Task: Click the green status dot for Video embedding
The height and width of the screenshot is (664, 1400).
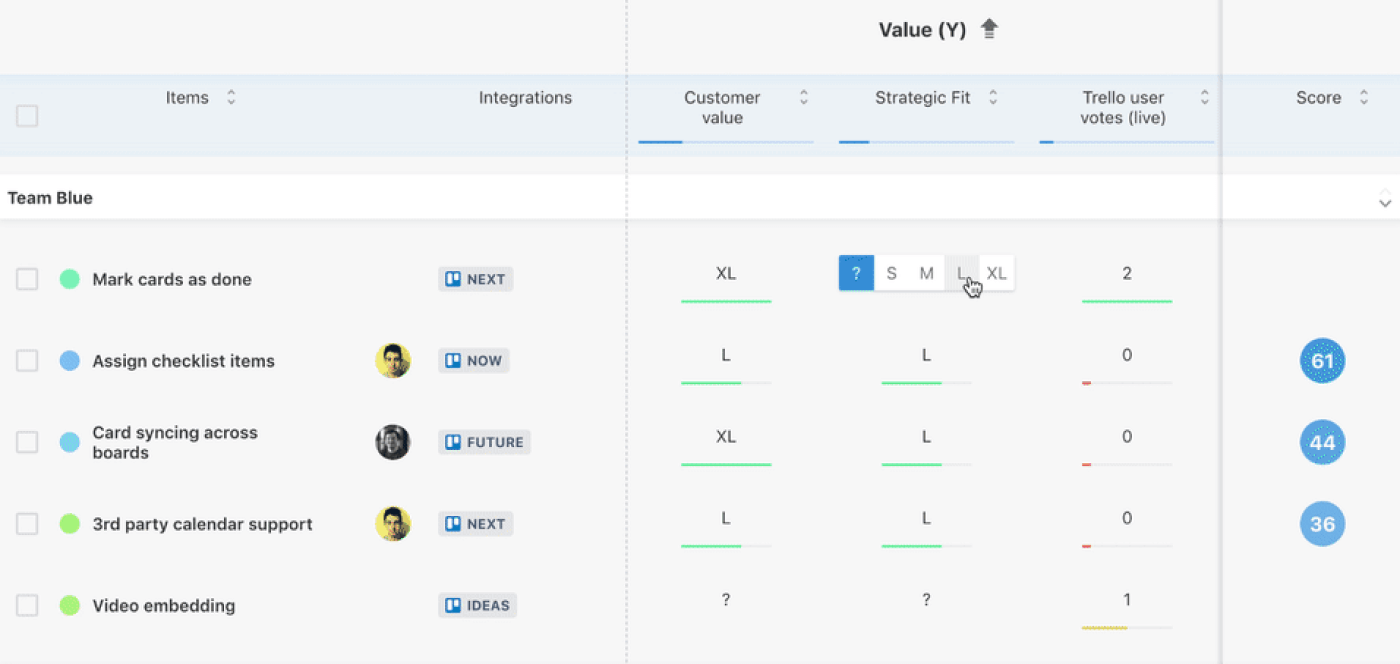Action: [x=69, y=605]
